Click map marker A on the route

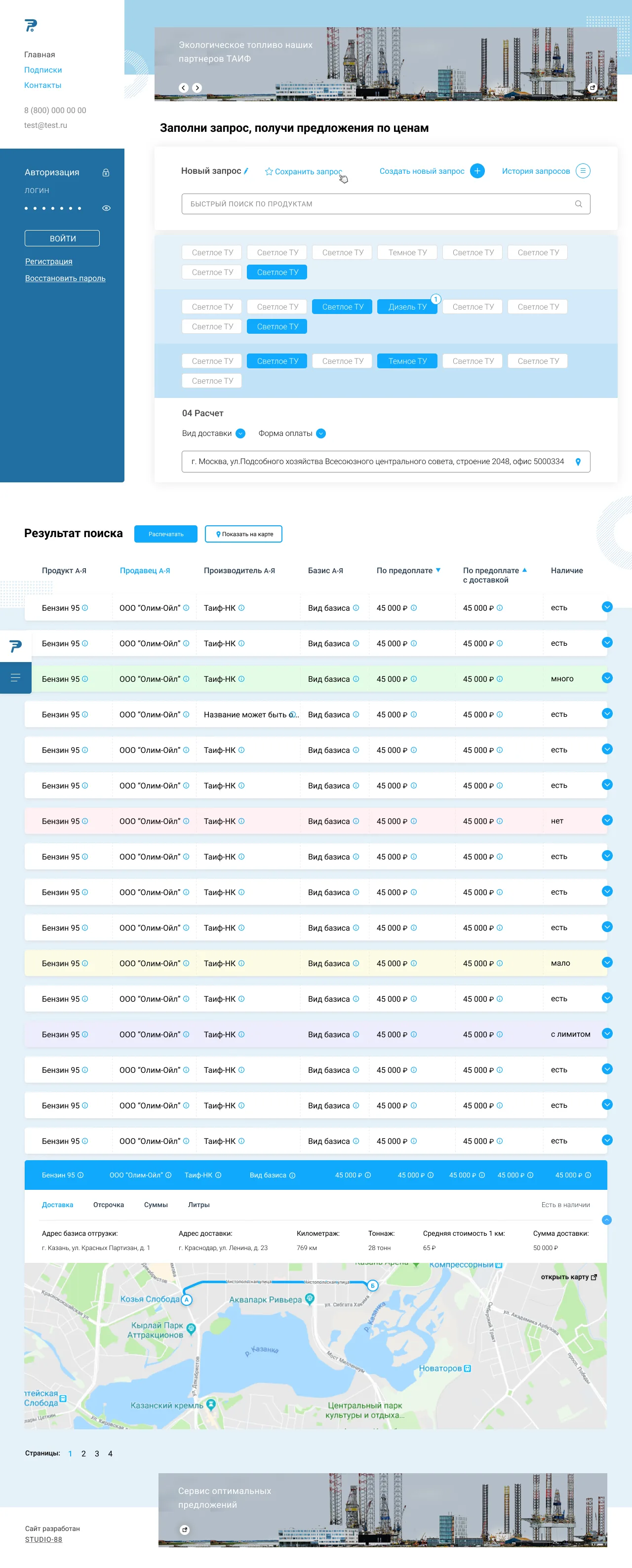click(187, 1299)
